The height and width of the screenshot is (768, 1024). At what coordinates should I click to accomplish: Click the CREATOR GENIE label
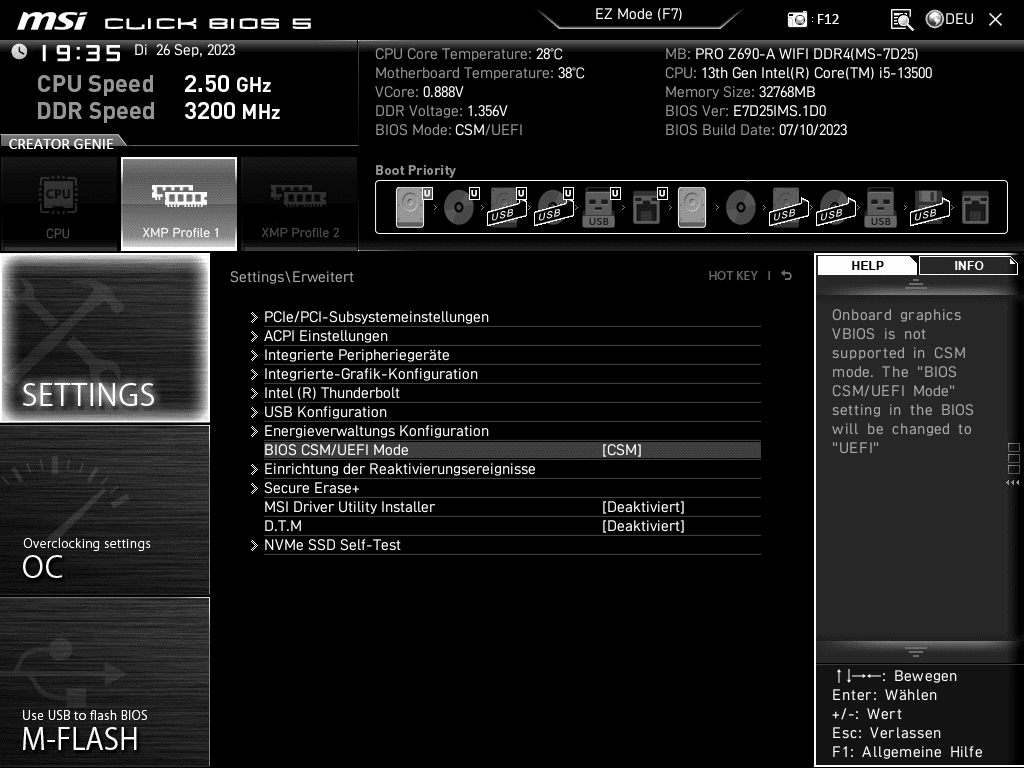click(61, 144)
